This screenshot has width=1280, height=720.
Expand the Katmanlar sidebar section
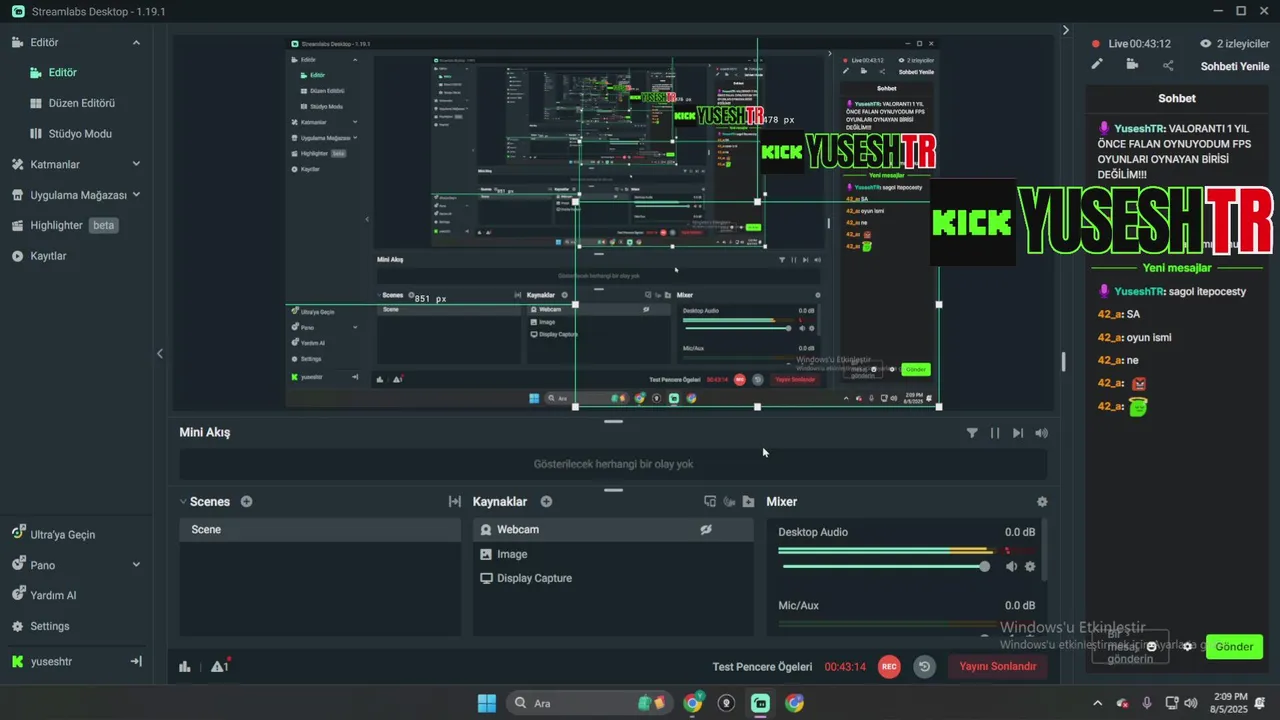136,164
